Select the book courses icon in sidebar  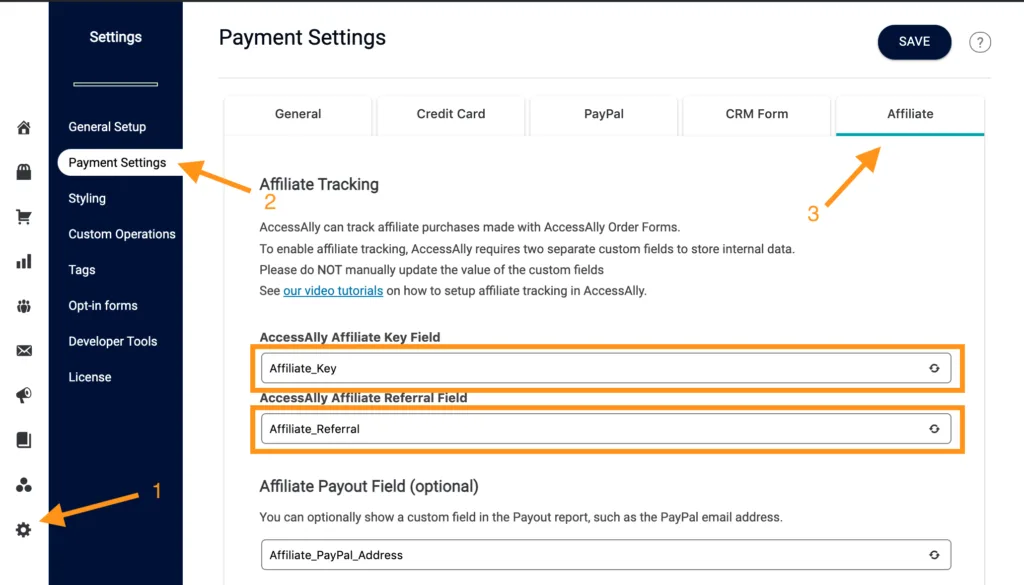point(23,440)
